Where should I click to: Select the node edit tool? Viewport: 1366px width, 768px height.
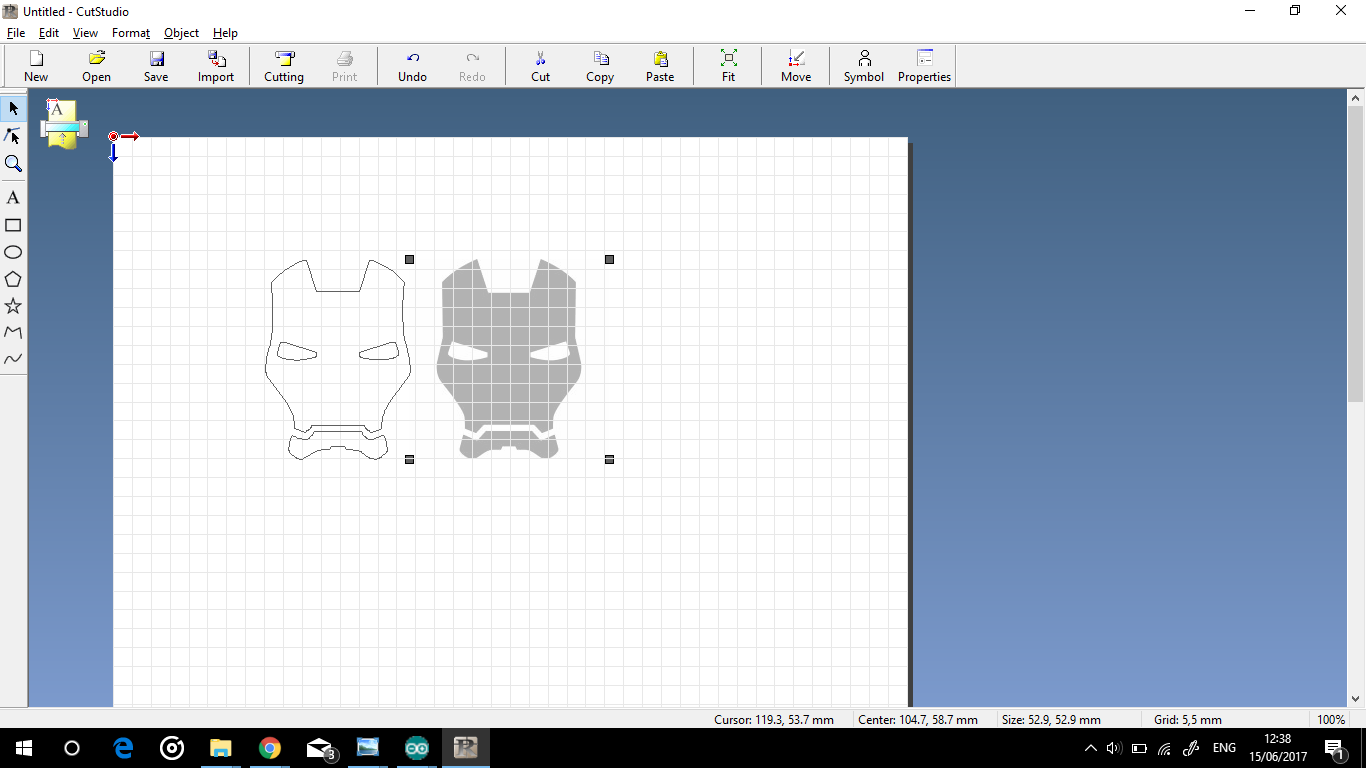coord(13,136)
